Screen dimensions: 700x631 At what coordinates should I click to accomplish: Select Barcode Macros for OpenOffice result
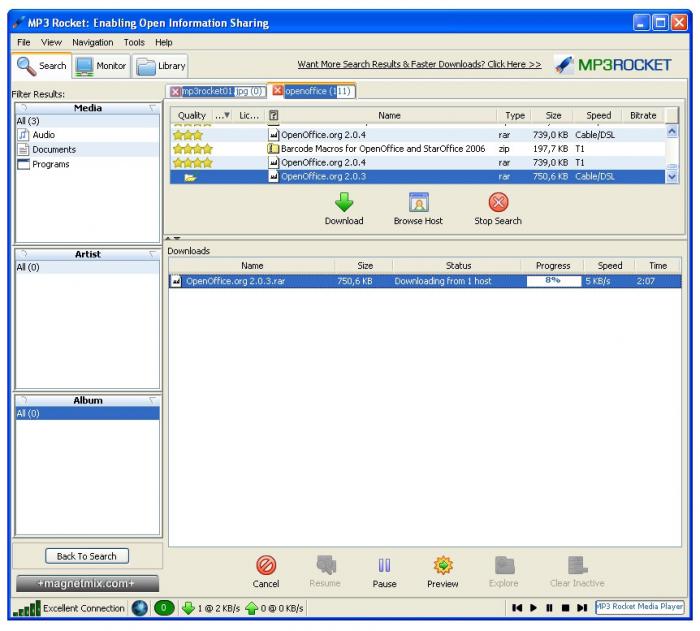(x=417, y=149)
